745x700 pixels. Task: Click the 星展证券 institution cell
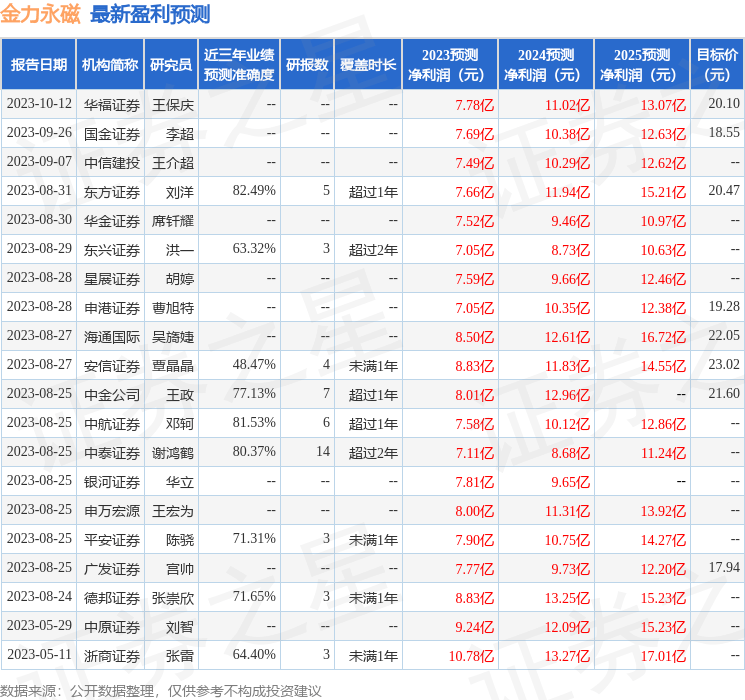click(112, 279)
